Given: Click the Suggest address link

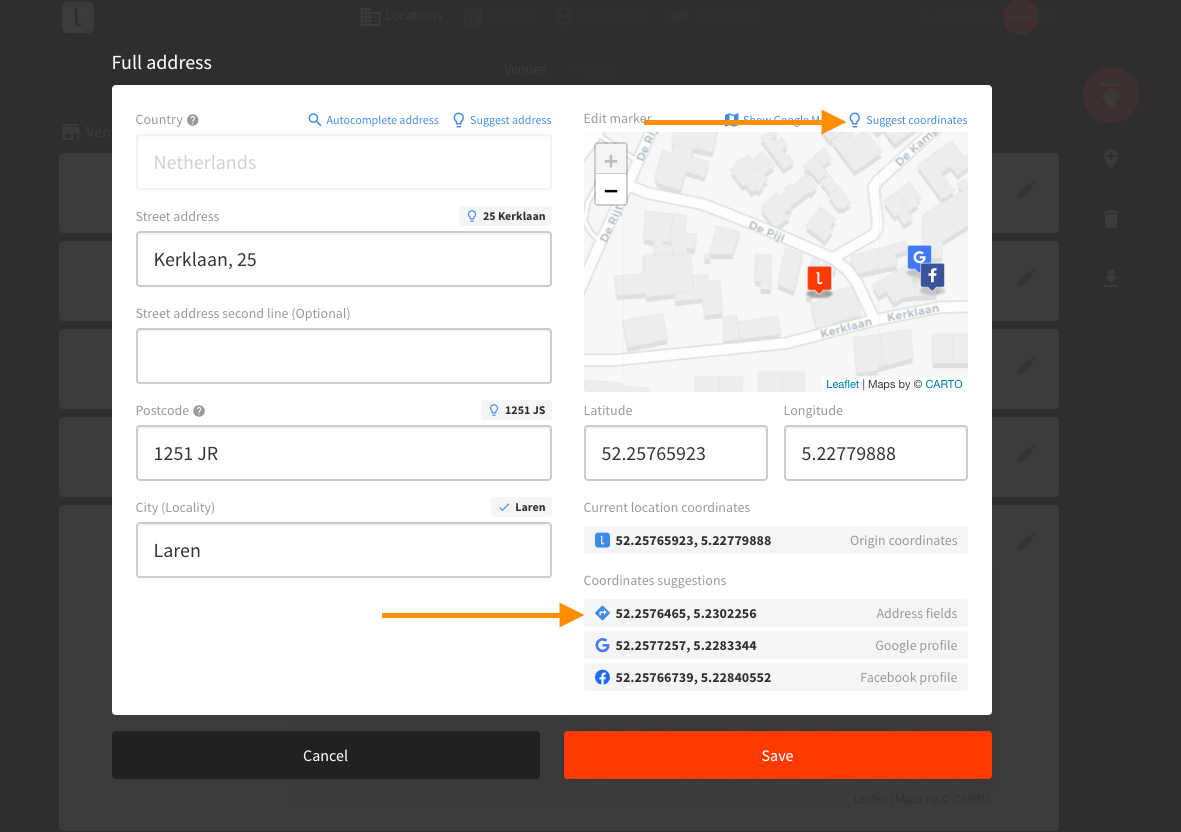Looking at the screenshot, I should [502, 120].
